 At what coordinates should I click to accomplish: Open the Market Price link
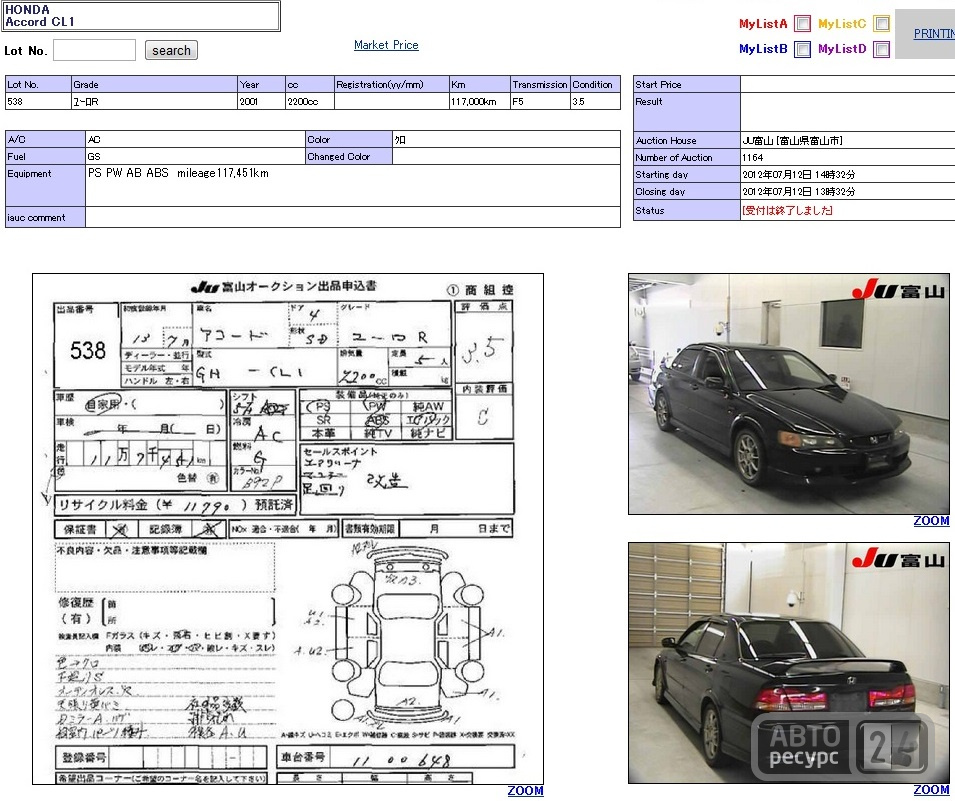[386, 44]
